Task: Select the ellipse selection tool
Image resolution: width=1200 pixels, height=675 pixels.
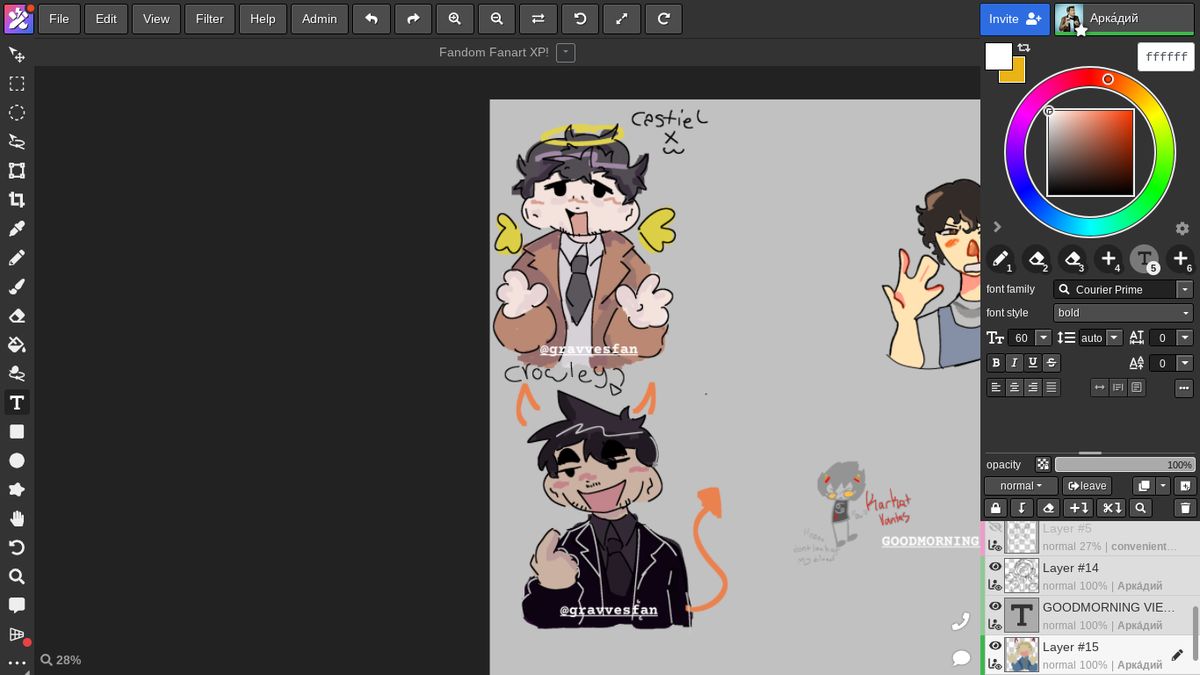Action: [x=17, y=112]
